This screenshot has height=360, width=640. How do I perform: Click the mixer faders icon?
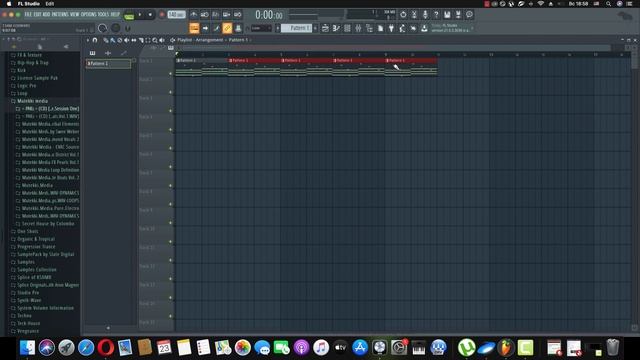pos(358,28)
